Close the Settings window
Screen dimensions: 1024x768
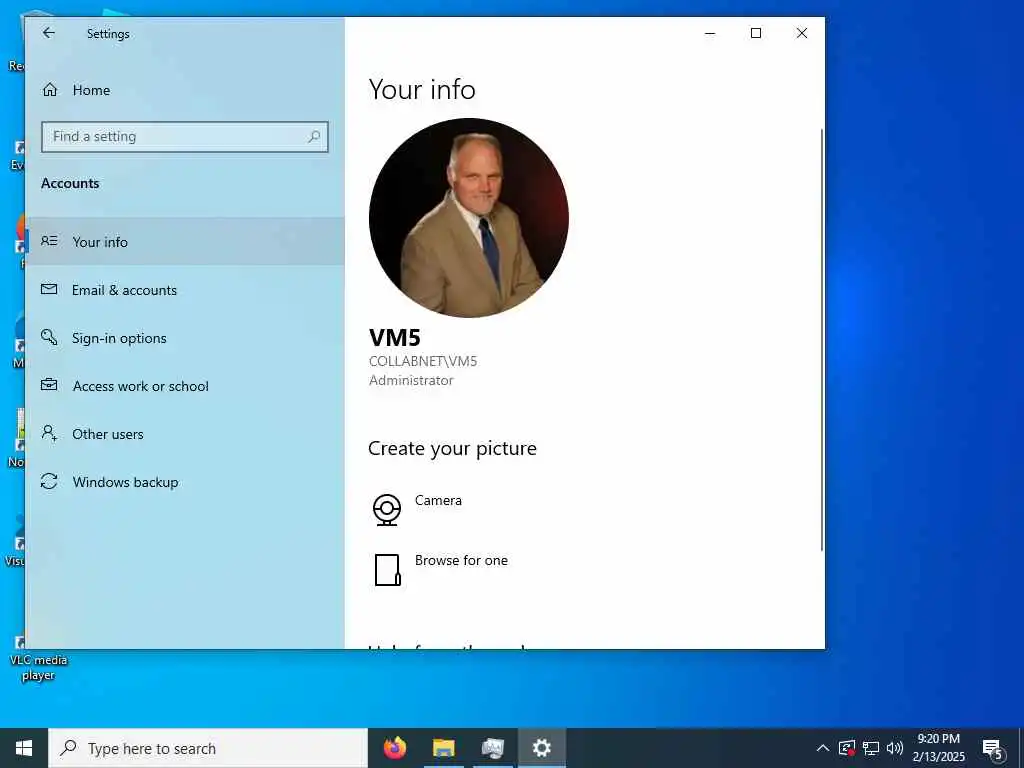pyautogui.click(x=802, y=33)
